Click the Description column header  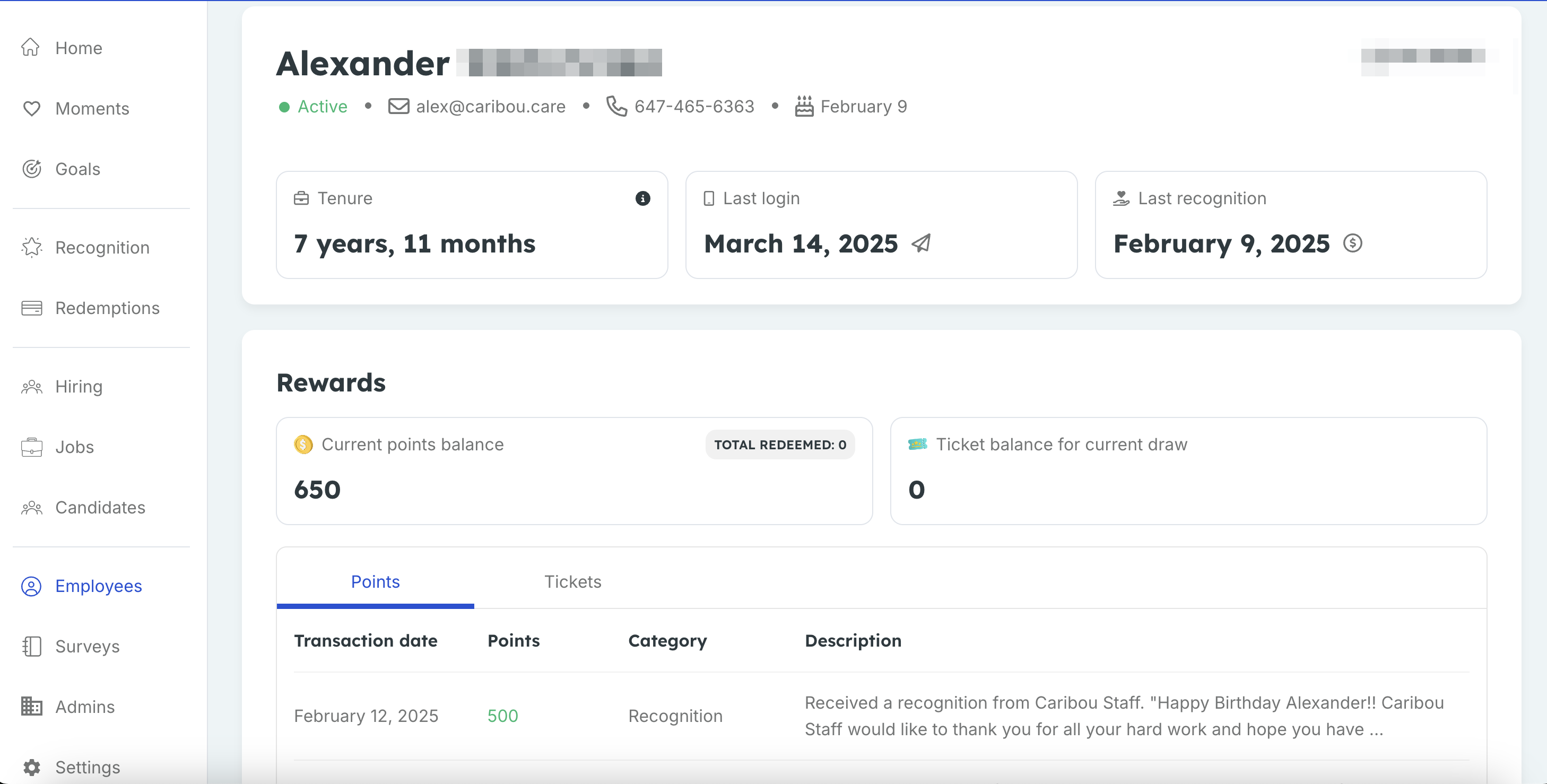tap(853, 641)
